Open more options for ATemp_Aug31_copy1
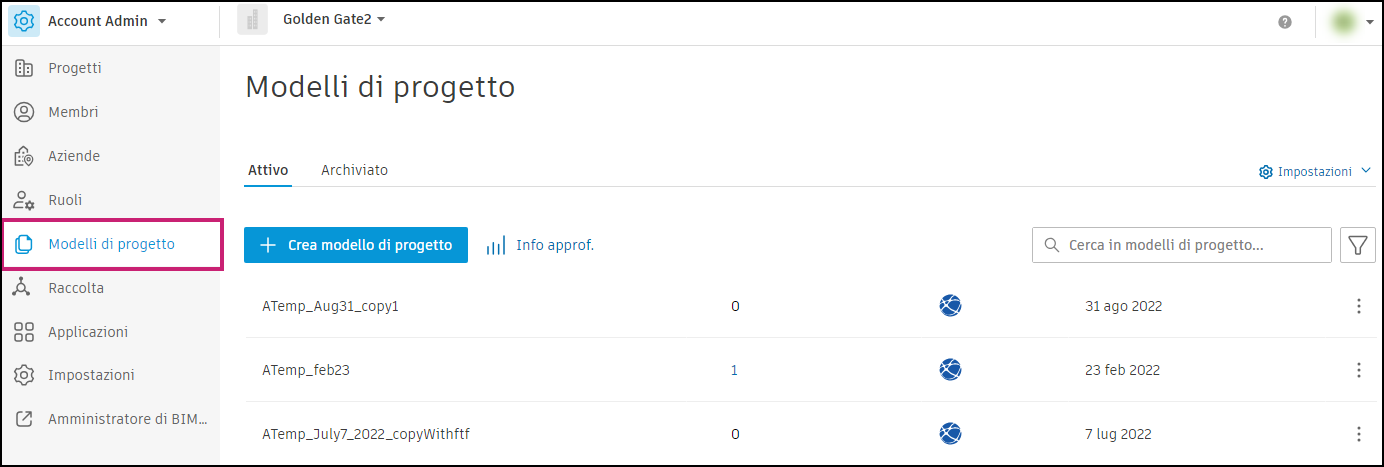The width and height of the screenshot is (1384, 467). tap(1358, 306)
